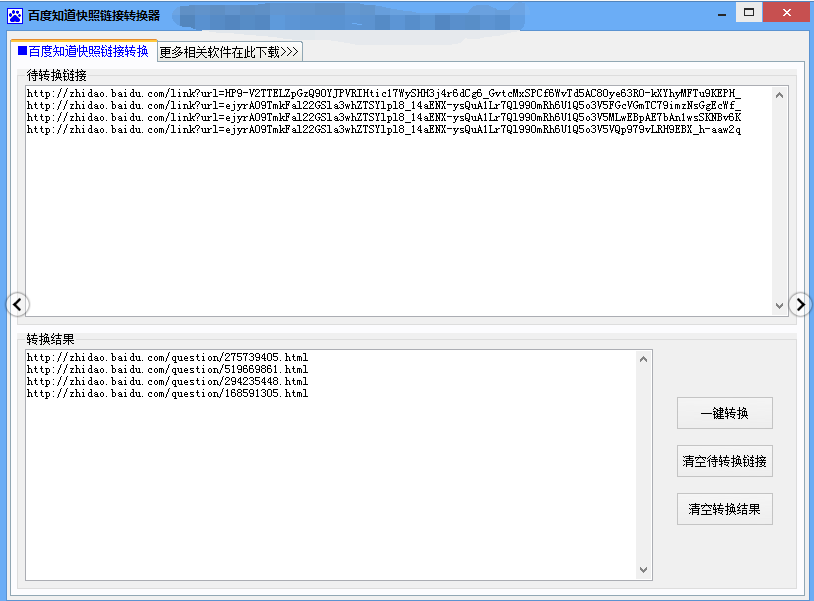This screenshot has height=601, width=814.
Task: Click result link question/519669861.html
Action: (x=167, y=369)
